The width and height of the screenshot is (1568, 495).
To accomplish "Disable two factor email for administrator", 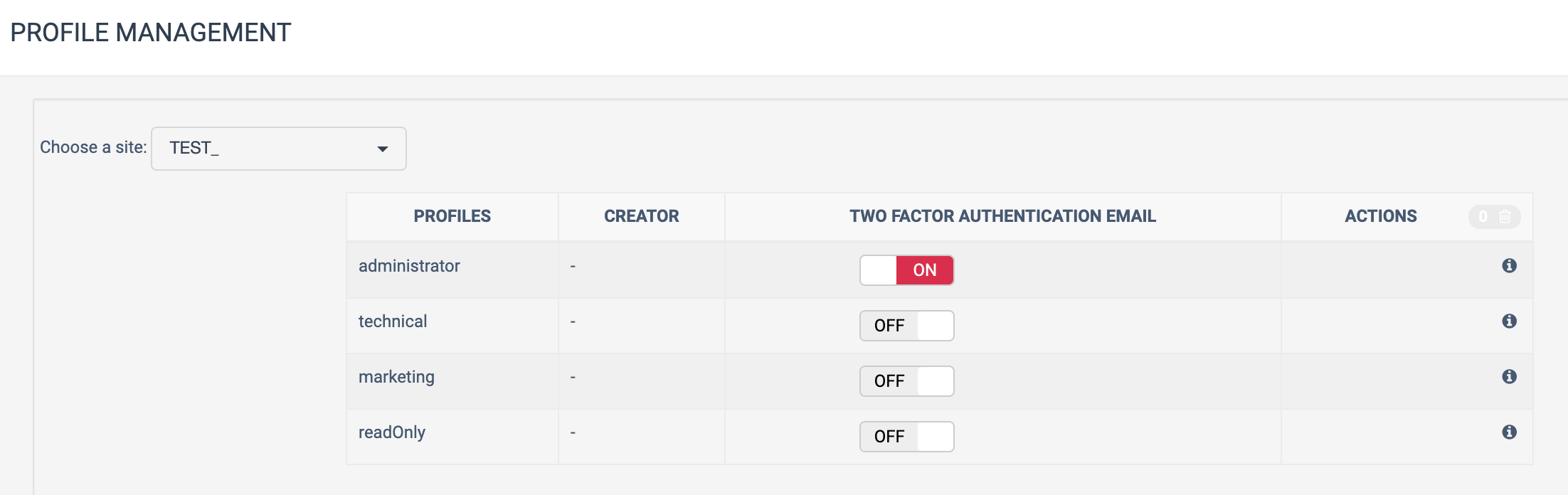I will (906, 270).
